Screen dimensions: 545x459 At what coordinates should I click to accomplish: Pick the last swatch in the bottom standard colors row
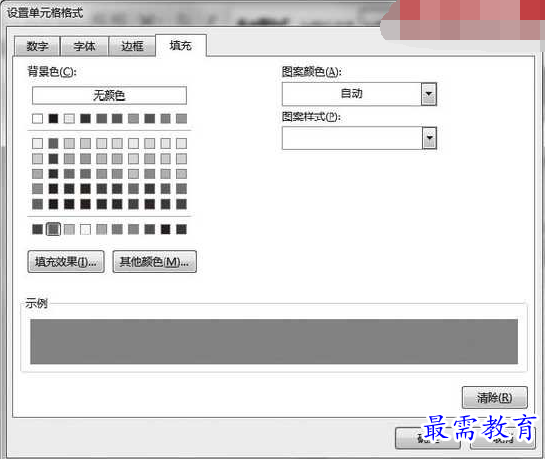pyautogui.click(x=181, y=229)
